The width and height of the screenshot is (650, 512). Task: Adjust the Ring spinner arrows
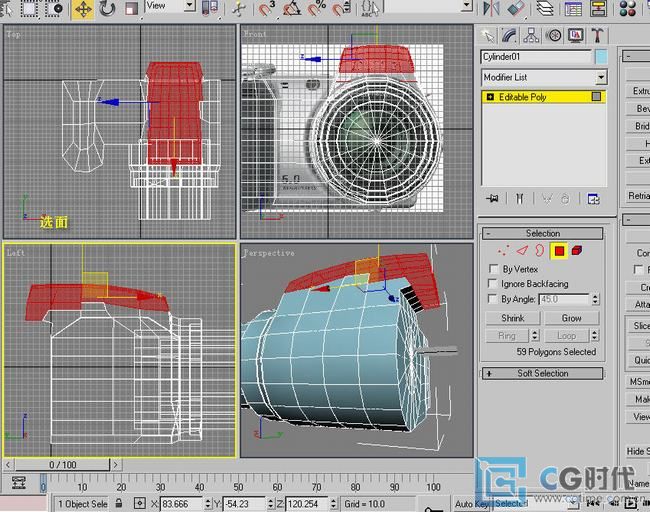pyautogui.click(x=535, y=335)
